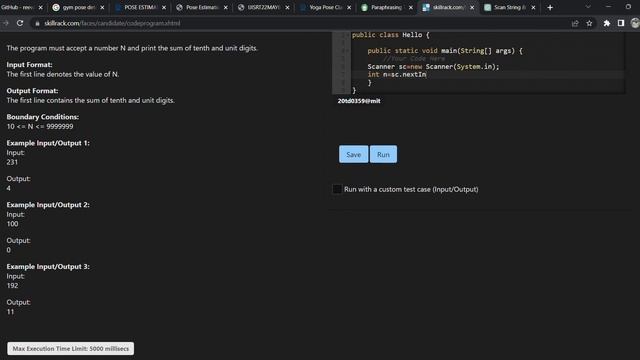Click the Example Input/Output 3 heading
The width and height of the screenshot is (640, 360).
pyautogui.click(x=48, y=267)
